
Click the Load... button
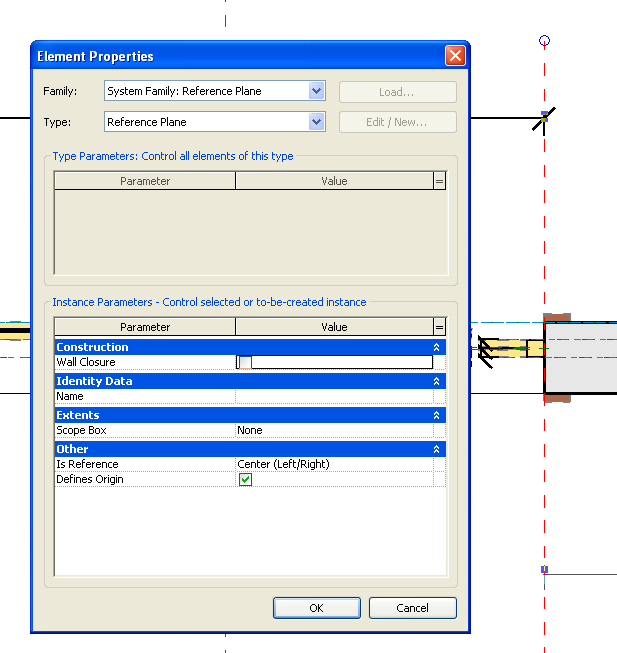(397, 92)
